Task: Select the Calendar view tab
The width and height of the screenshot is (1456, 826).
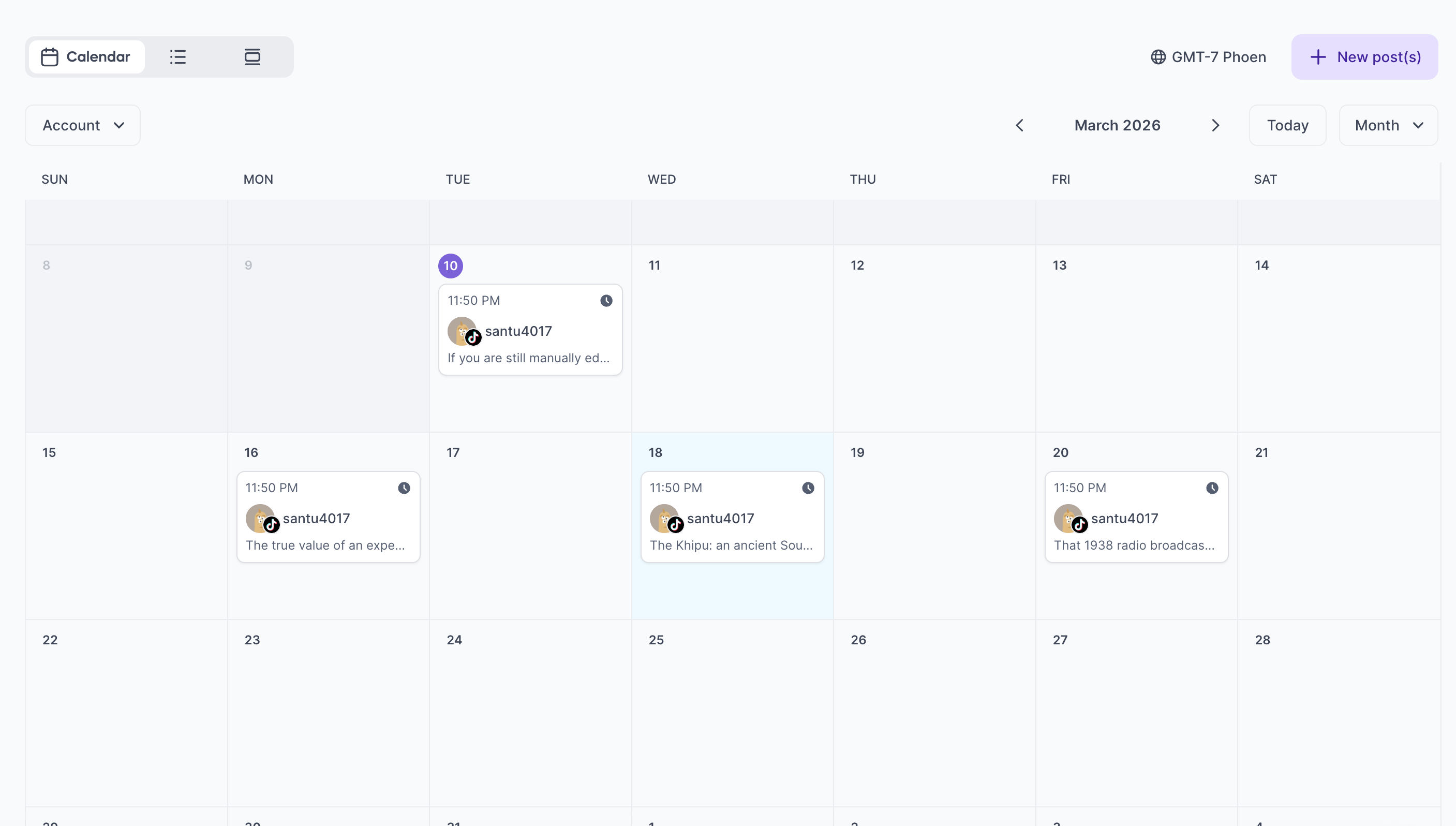Action: click(x=87, y=57)
